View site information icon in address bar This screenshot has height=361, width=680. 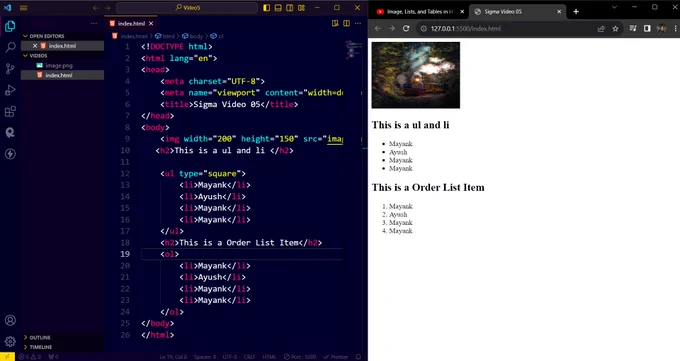coord(424,29)
